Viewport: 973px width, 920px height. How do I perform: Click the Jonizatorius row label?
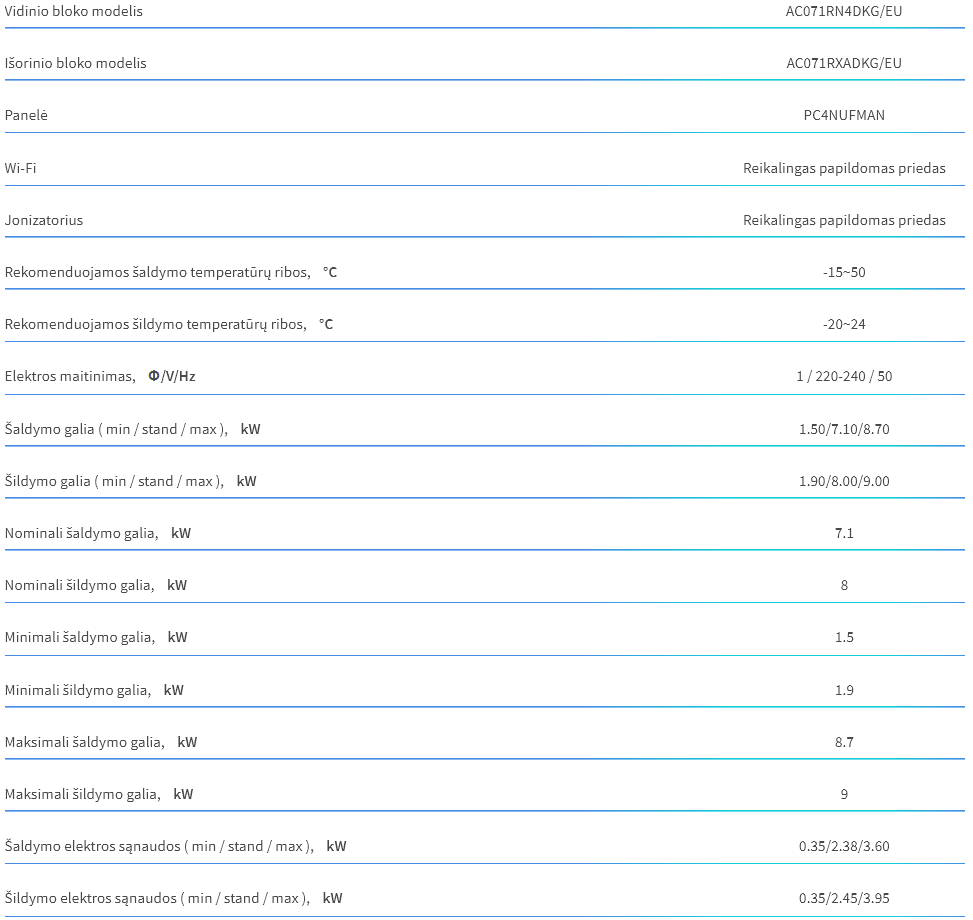[43, 220]
